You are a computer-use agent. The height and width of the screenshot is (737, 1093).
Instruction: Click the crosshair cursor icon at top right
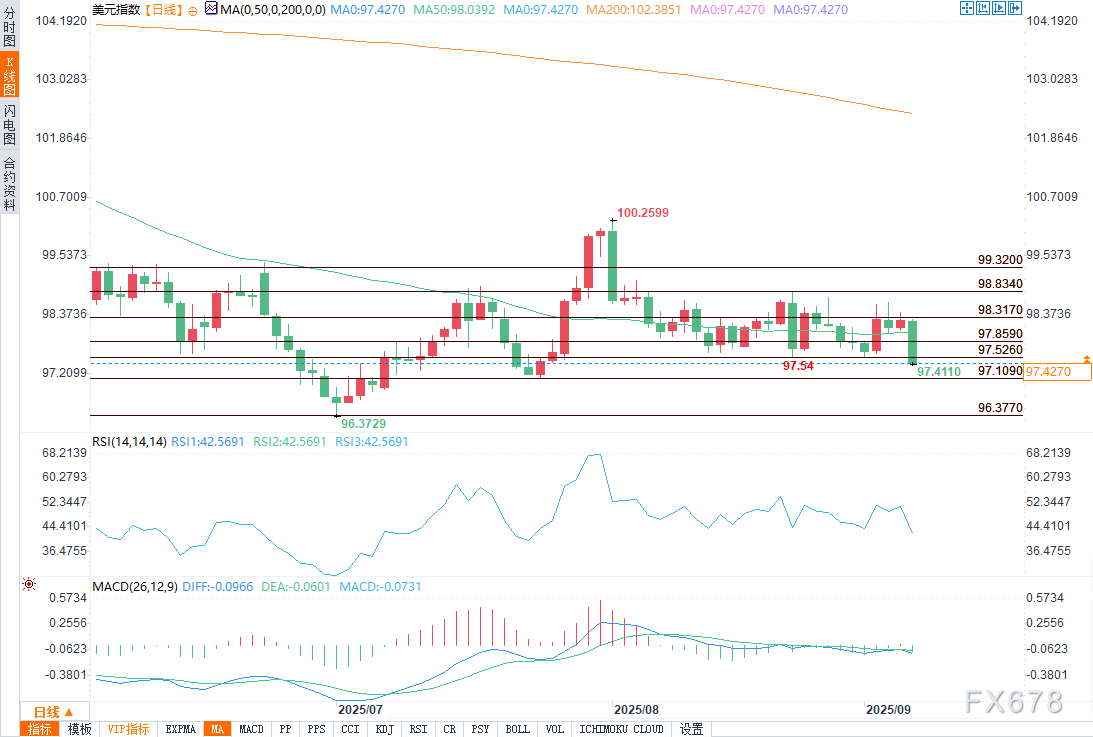[966, 8]
